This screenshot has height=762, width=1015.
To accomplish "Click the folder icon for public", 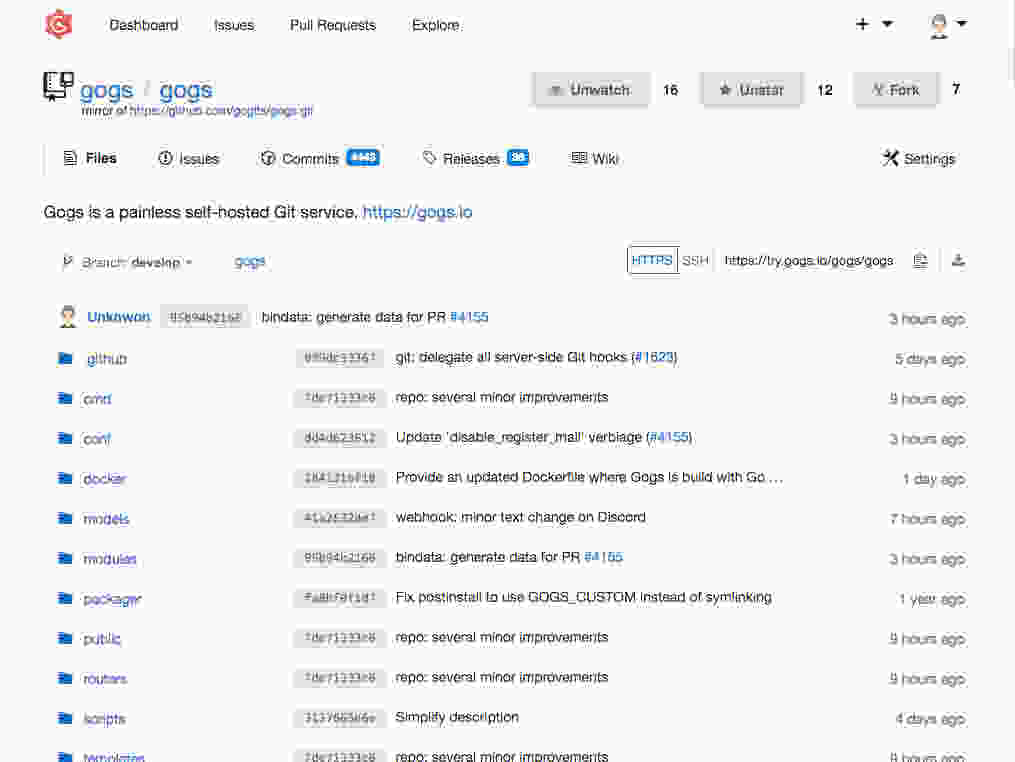I will pos(65,638).
